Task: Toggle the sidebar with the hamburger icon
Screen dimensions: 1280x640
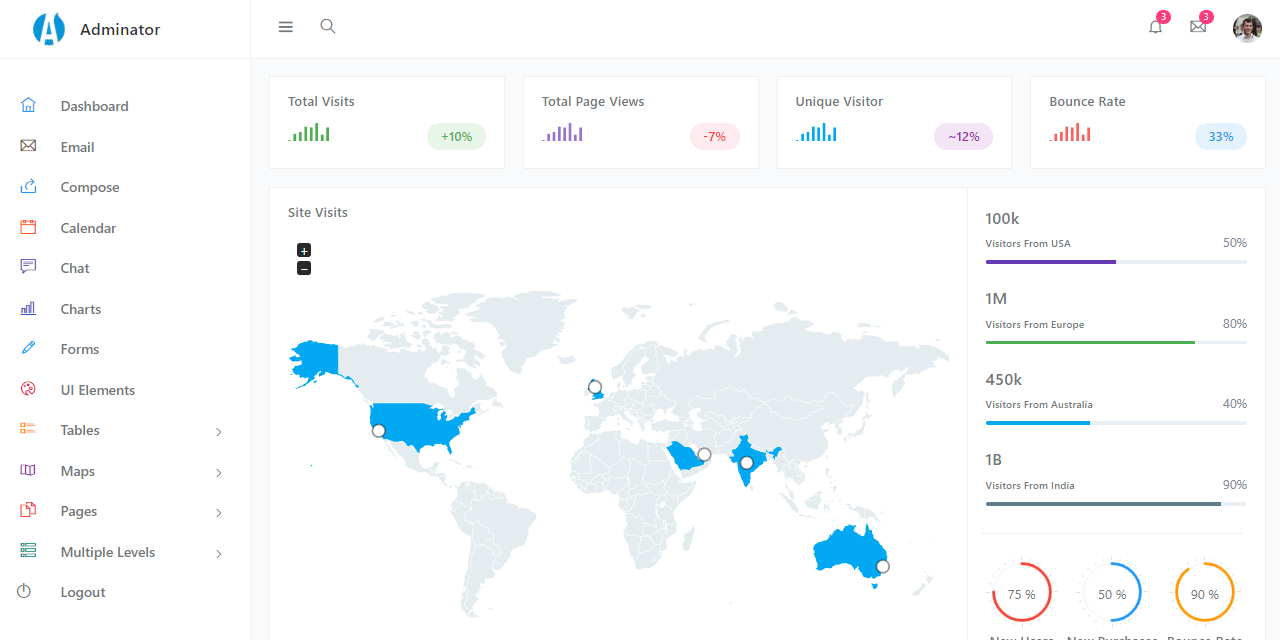Action: pyautogui.click(x=286, y=27)
